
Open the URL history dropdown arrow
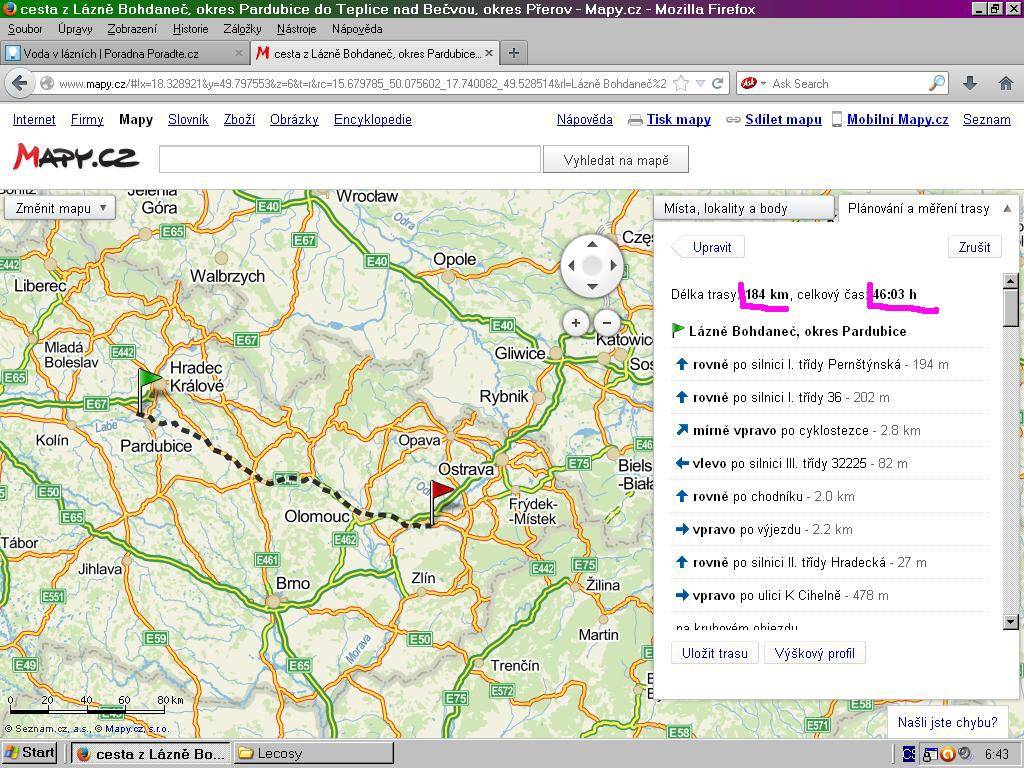700,84
